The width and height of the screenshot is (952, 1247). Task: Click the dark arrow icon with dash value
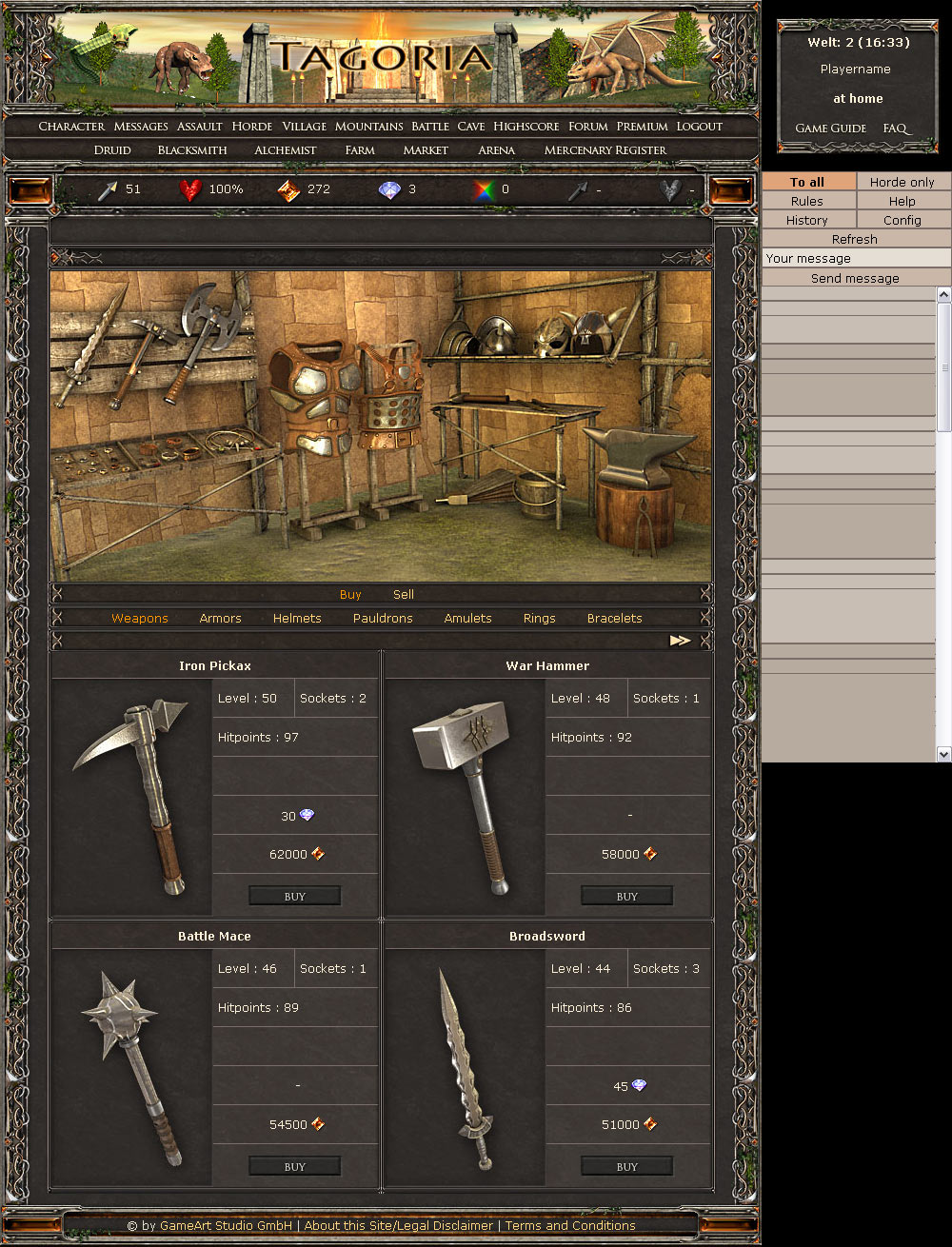click(578, 190)
